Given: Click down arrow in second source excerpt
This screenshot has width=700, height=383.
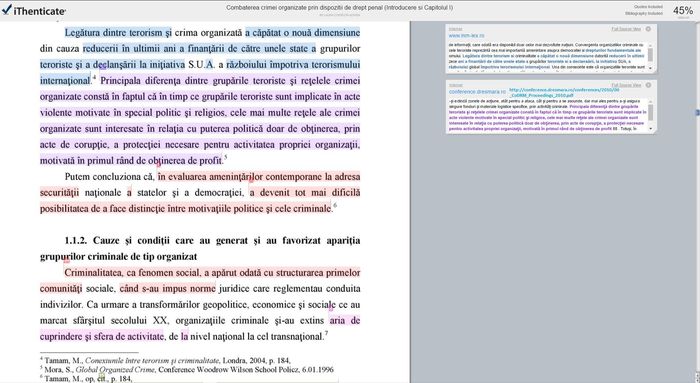Looking at the screenshot, I should [650, 129].
